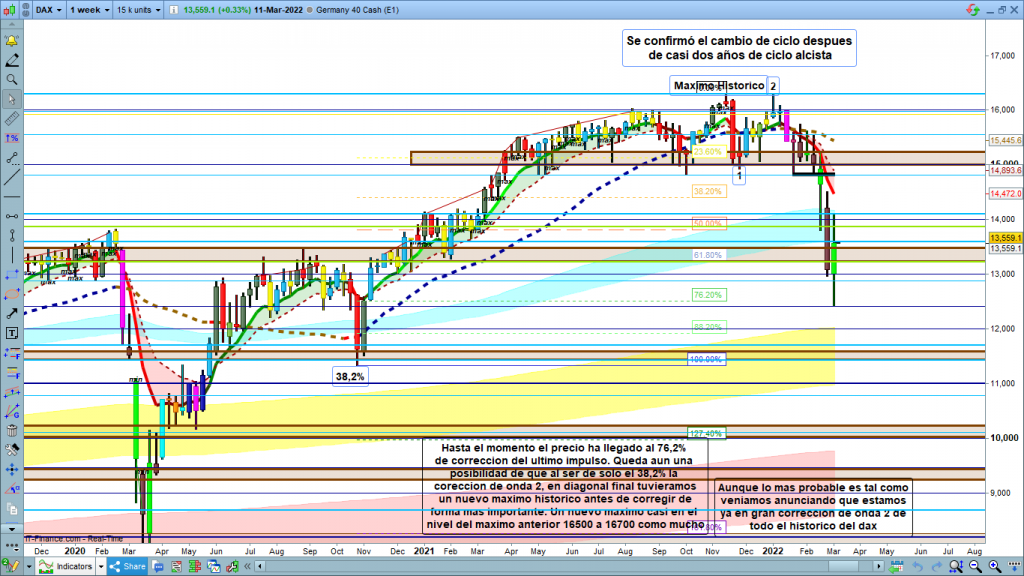Select the magnifier zoom tool
This screenshot has width=1024, height=576.
tap(12, 79)
